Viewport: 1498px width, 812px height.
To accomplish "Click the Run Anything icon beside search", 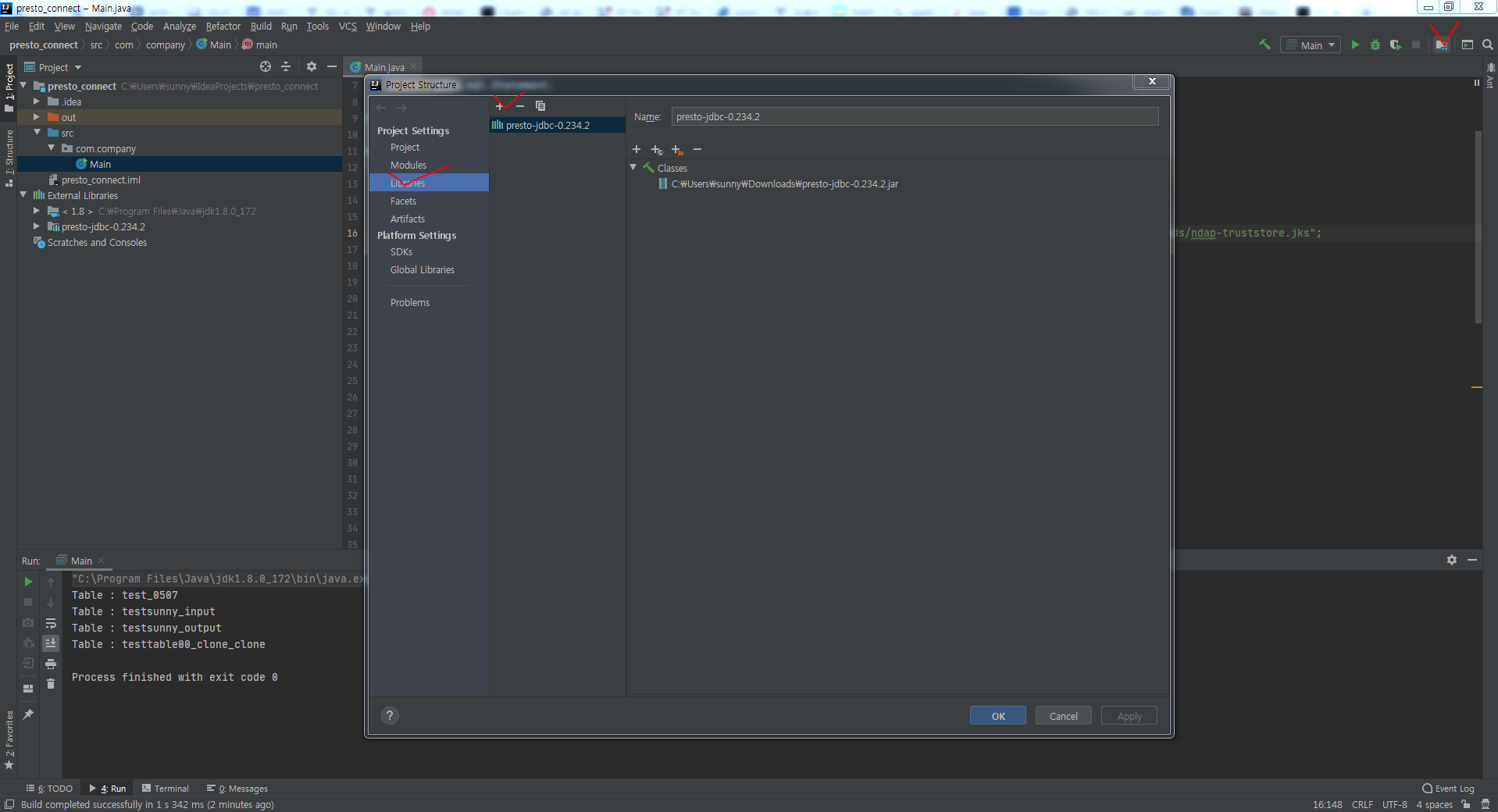I will point(1468,45).
